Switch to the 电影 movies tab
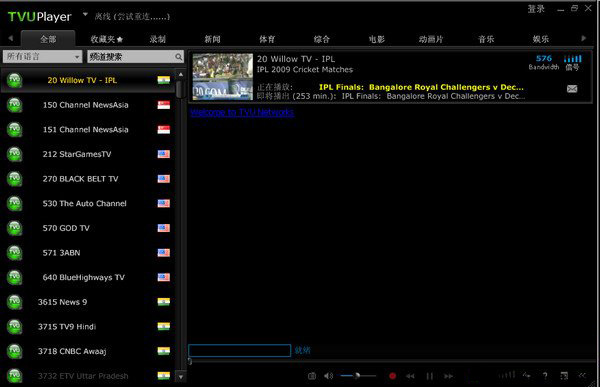 click(x=377, y=39)
